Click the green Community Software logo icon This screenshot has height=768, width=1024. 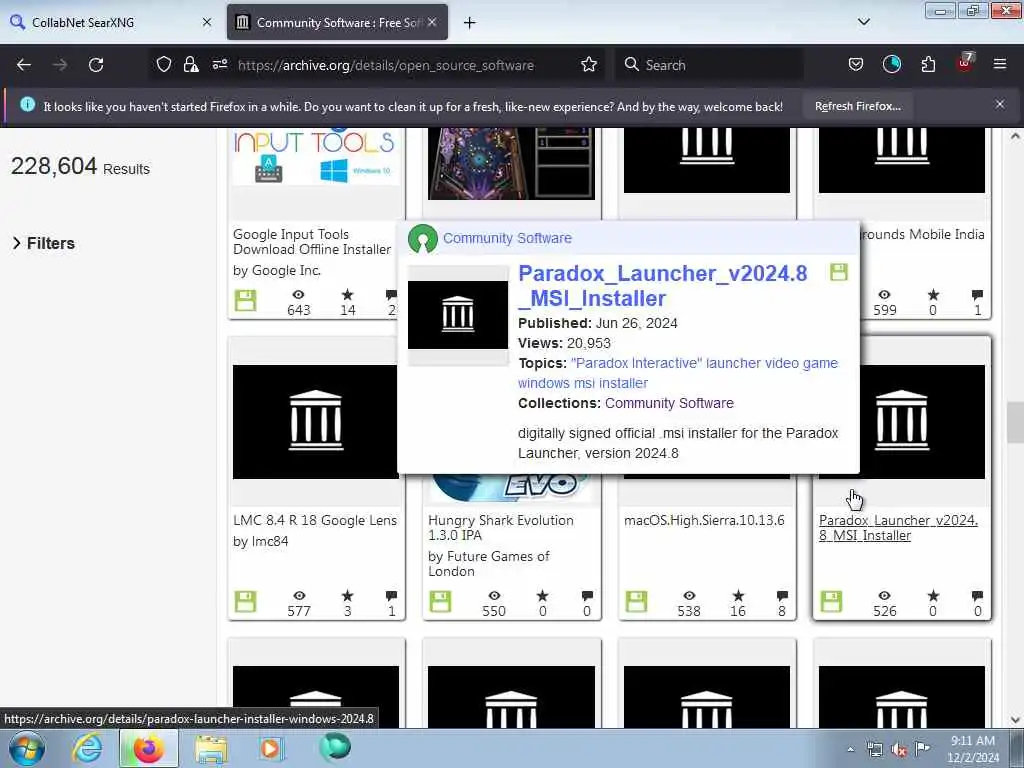423,238
